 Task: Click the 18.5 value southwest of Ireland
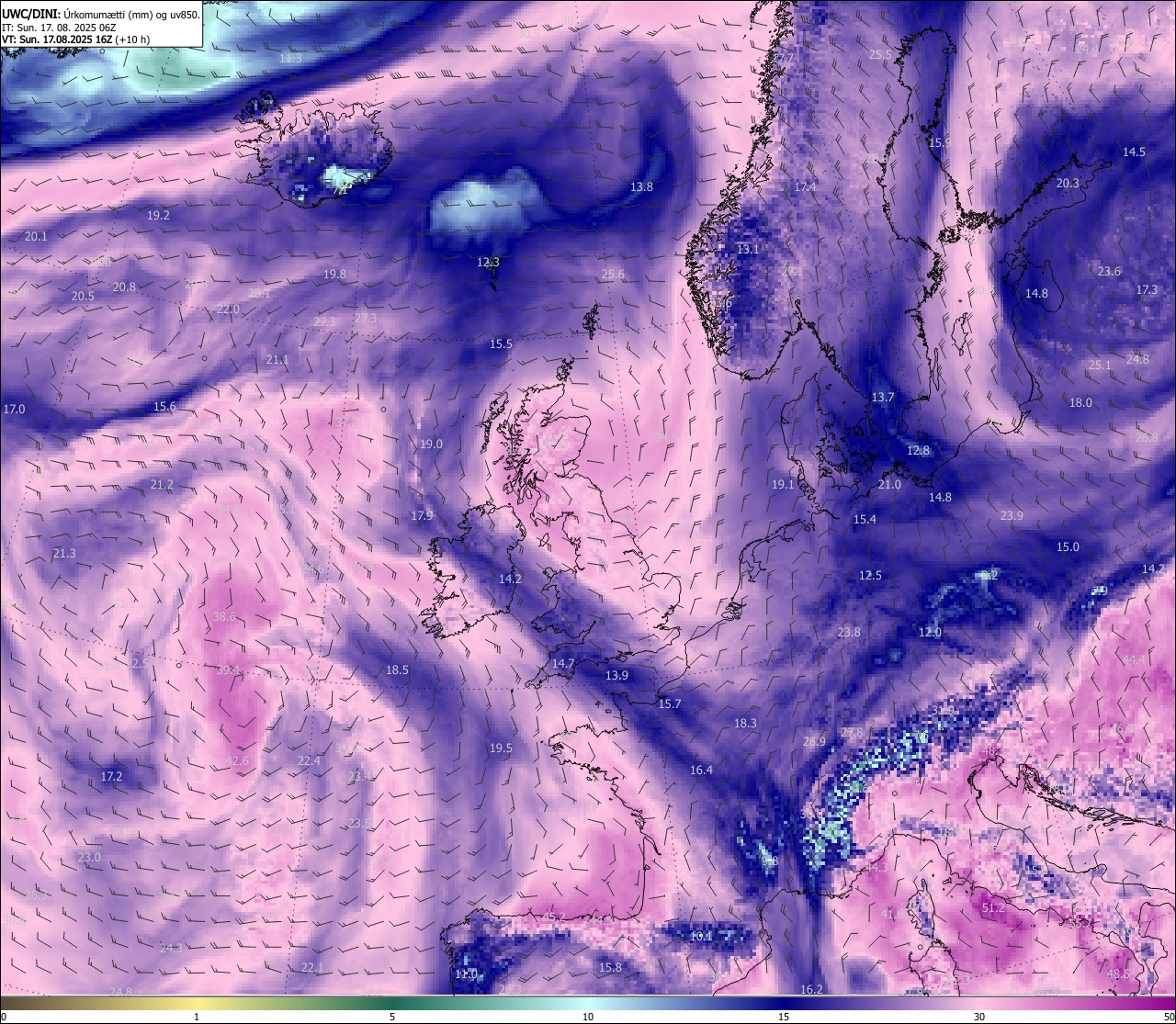click(397, 670)
